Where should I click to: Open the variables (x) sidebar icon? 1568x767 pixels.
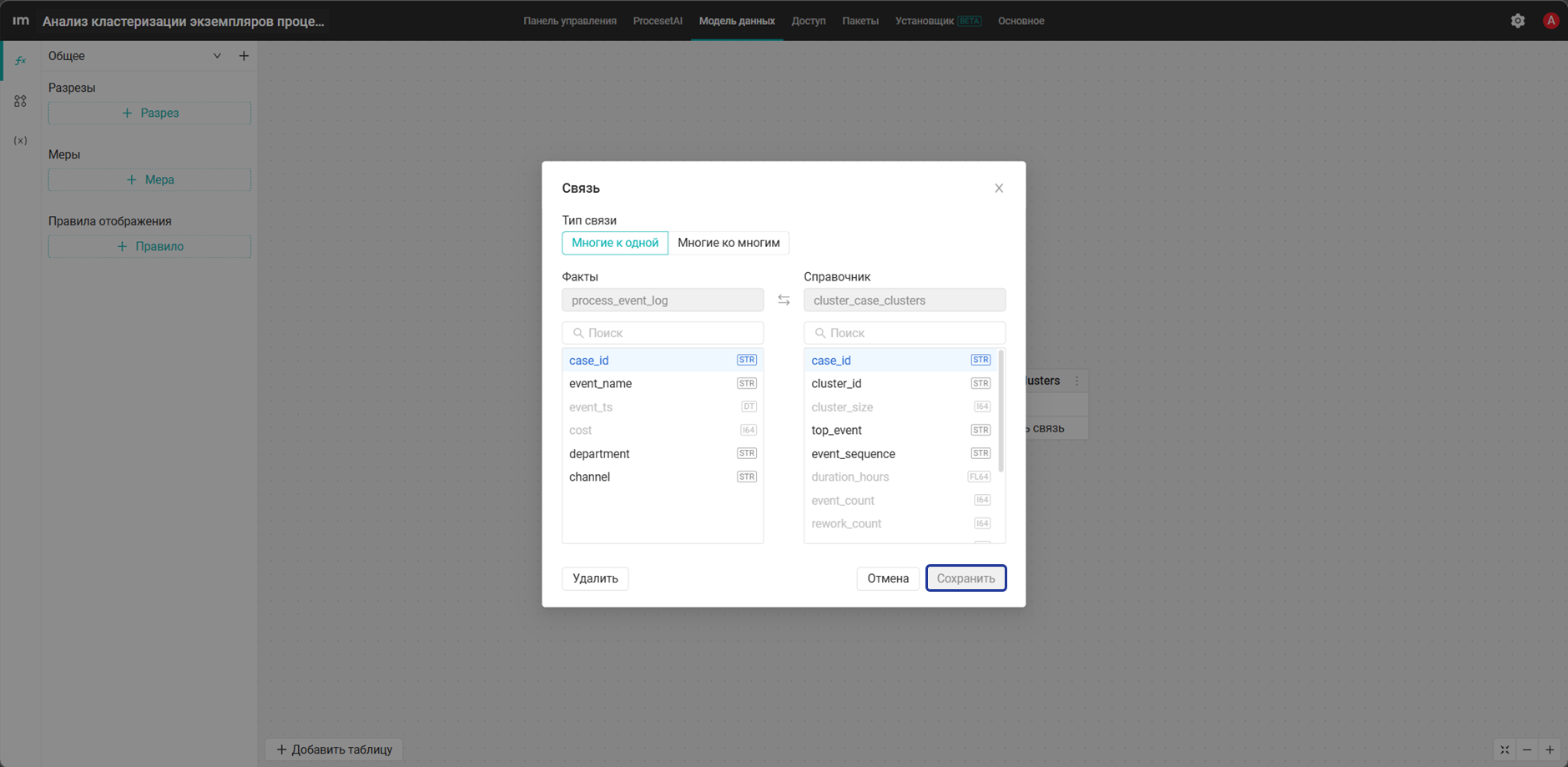coord(21,140)
